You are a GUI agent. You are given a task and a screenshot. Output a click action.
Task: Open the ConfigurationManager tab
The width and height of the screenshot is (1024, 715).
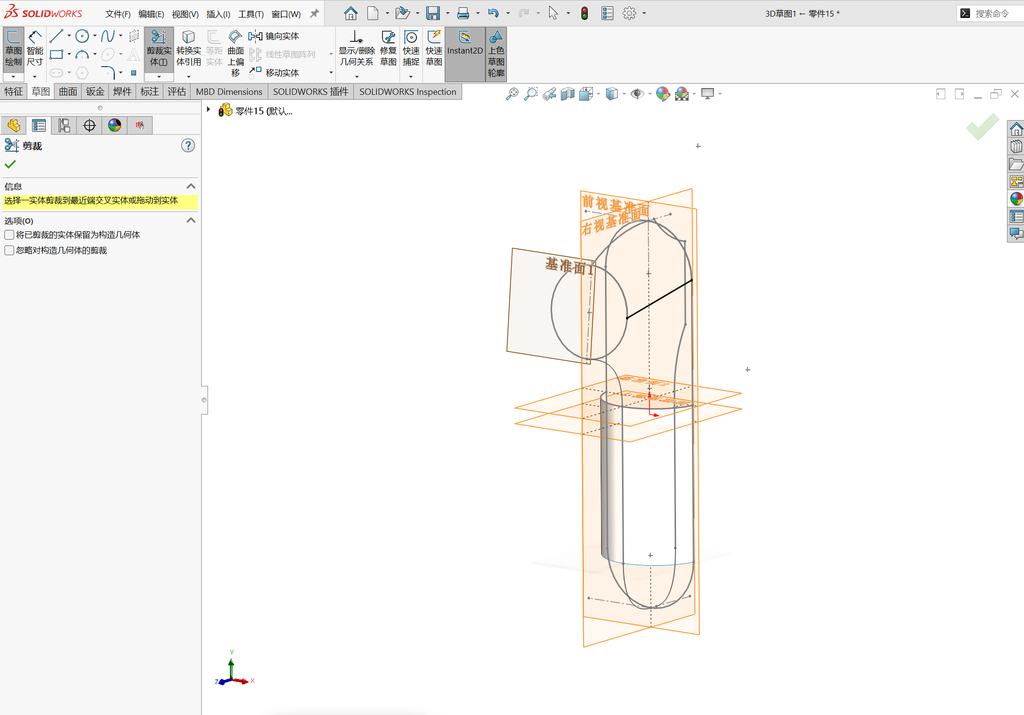64,125
